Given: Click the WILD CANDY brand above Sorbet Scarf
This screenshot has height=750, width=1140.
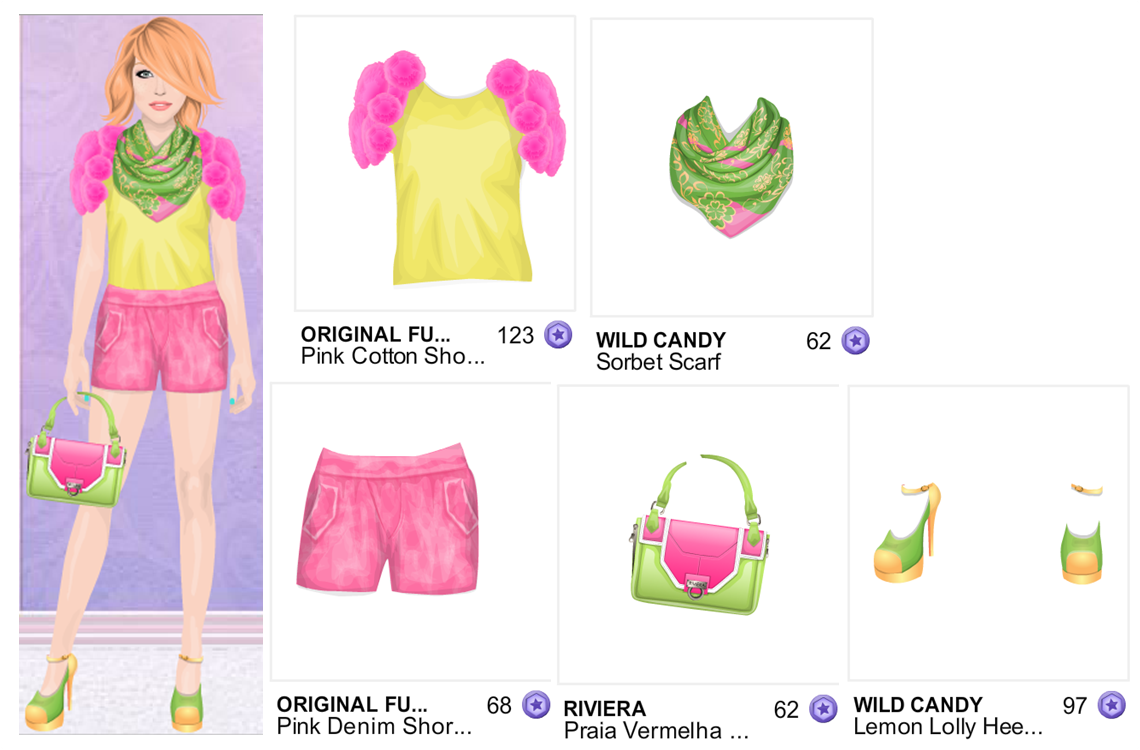Looking at the screenshot, I should tap(661, 340).
